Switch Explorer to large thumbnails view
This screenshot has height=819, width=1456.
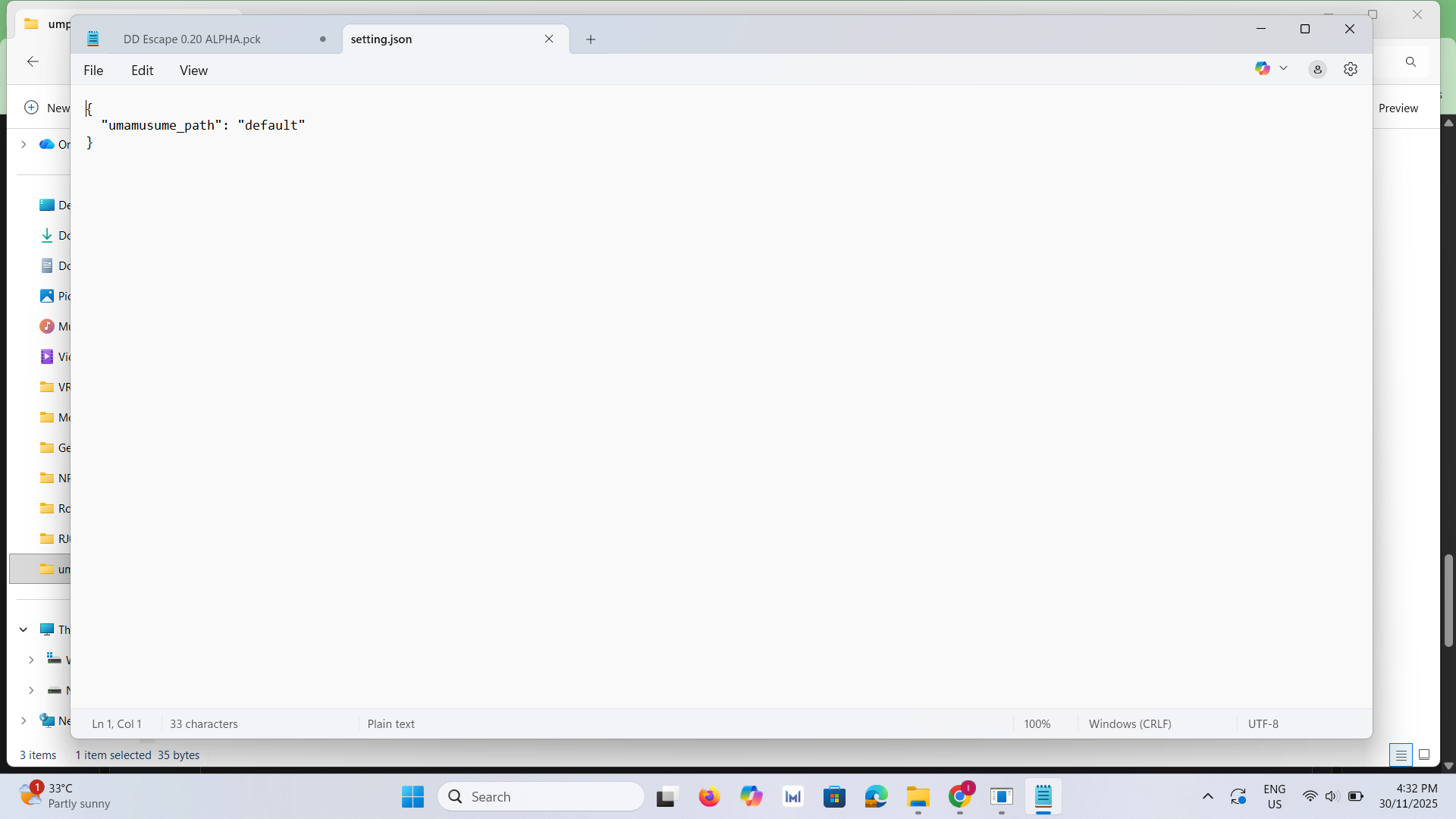(x=1424, y=755)
